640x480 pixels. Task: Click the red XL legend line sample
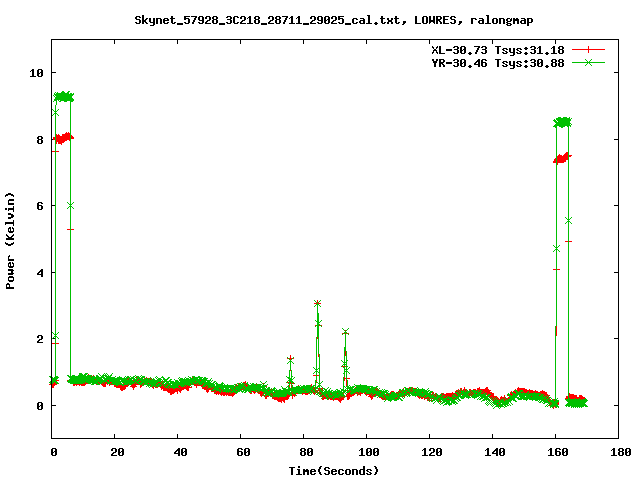588,50
